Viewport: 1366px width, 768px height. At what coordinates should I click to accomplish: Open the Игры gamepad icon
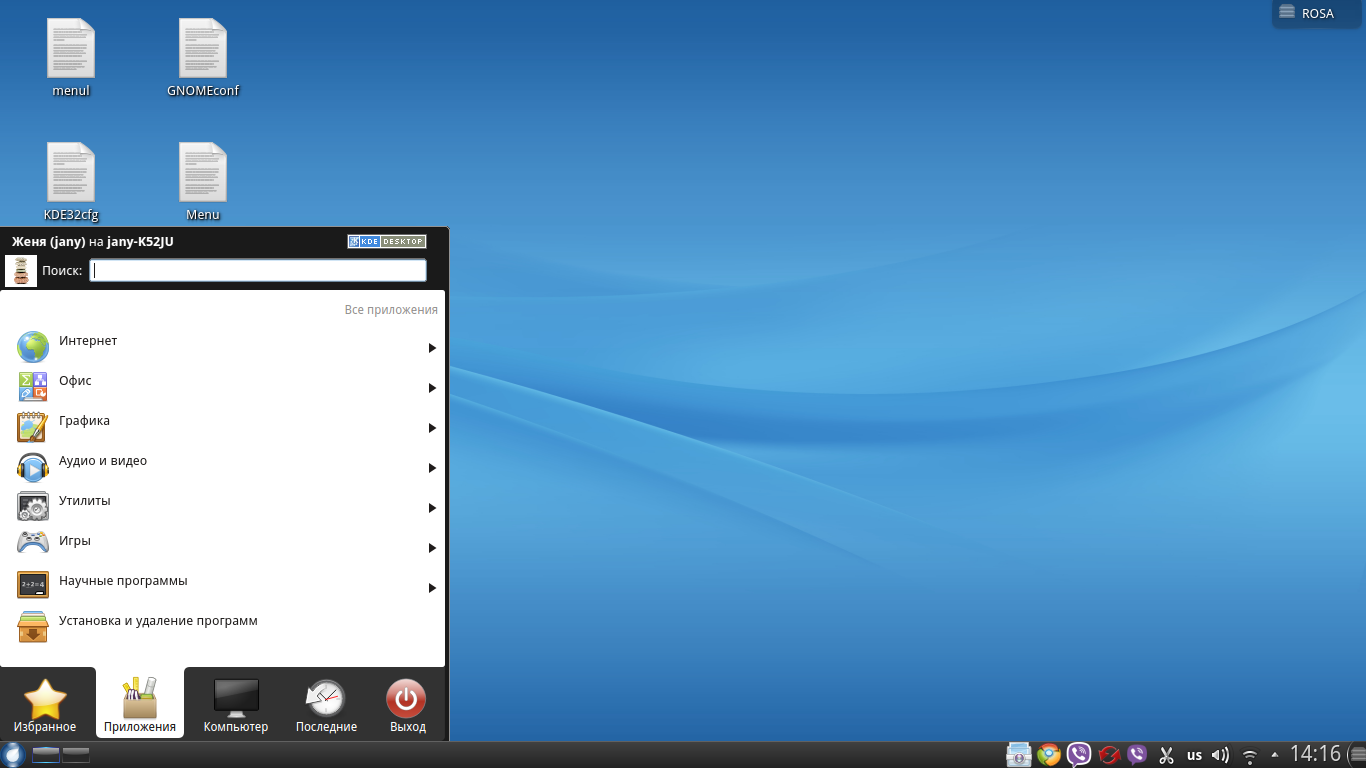pyautogui.click(x=33, y=543)
